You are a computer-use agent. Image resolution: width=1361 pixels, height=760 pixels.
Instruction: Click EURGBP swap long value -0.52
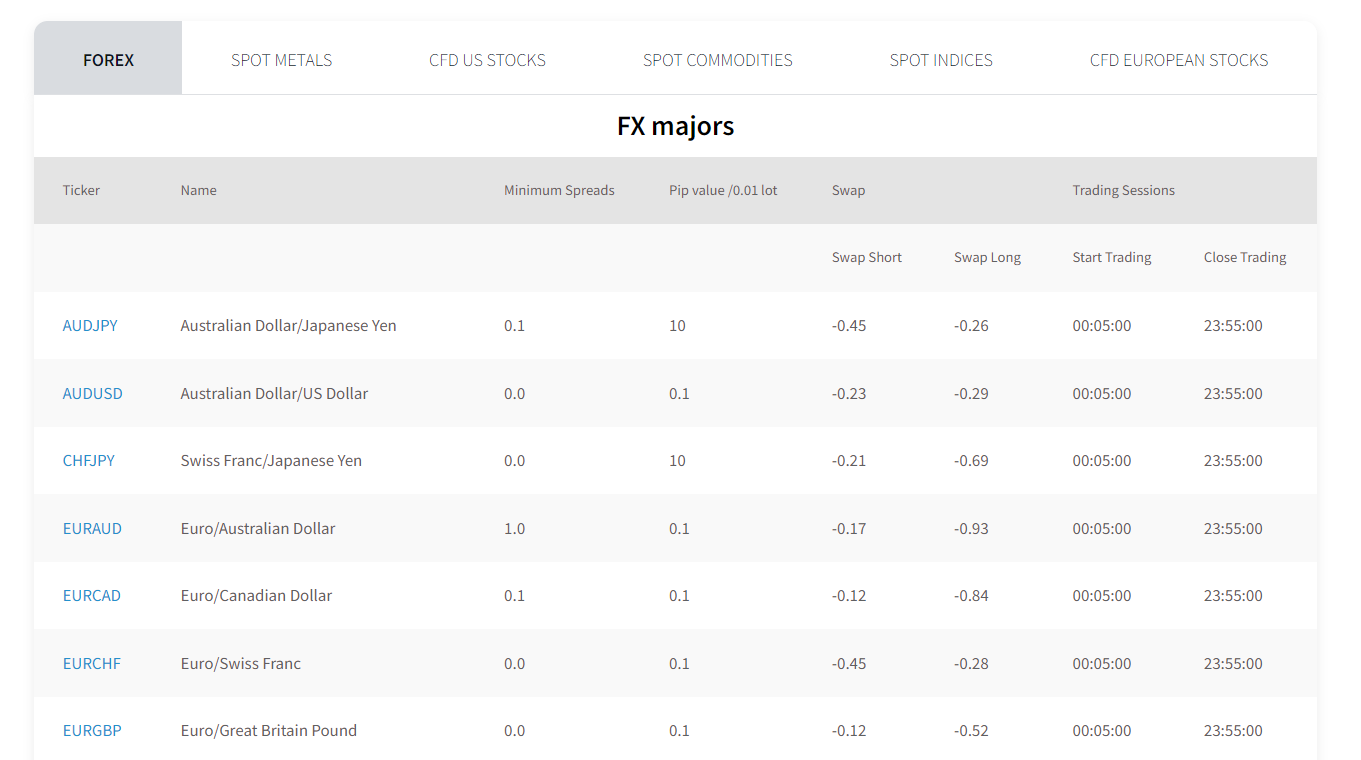coord(971,731)
